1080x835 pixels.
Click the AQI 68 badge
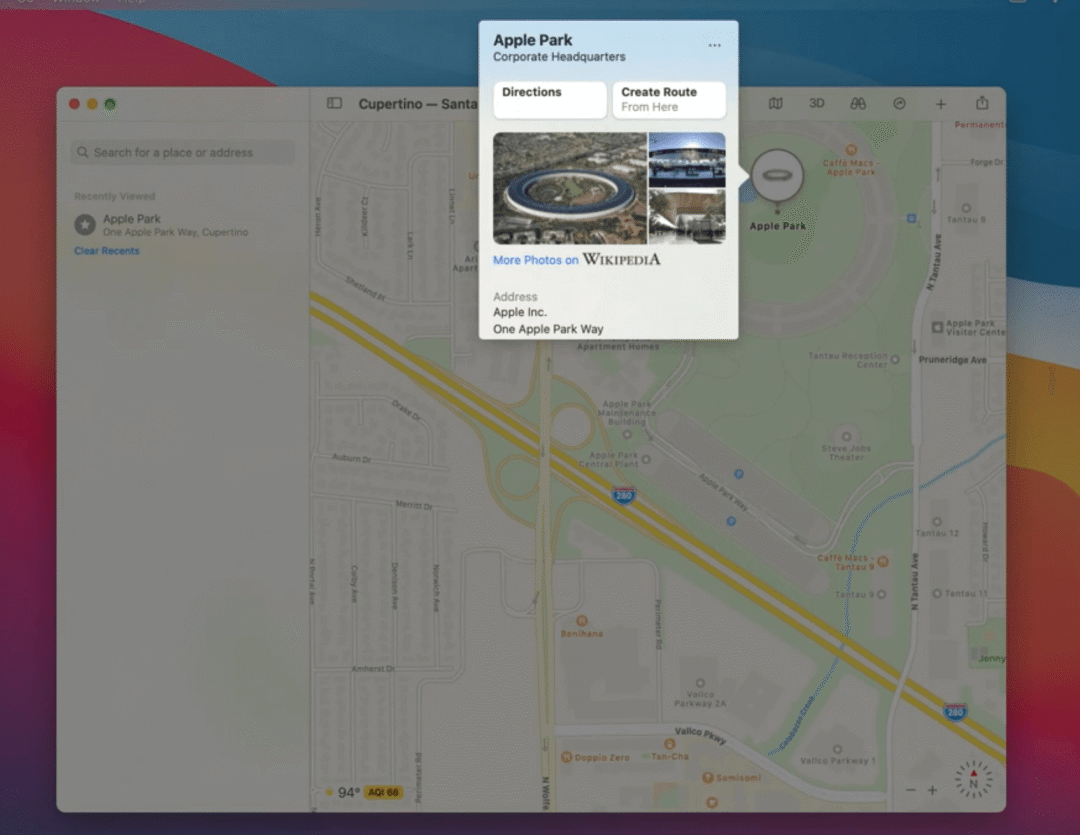383,792
